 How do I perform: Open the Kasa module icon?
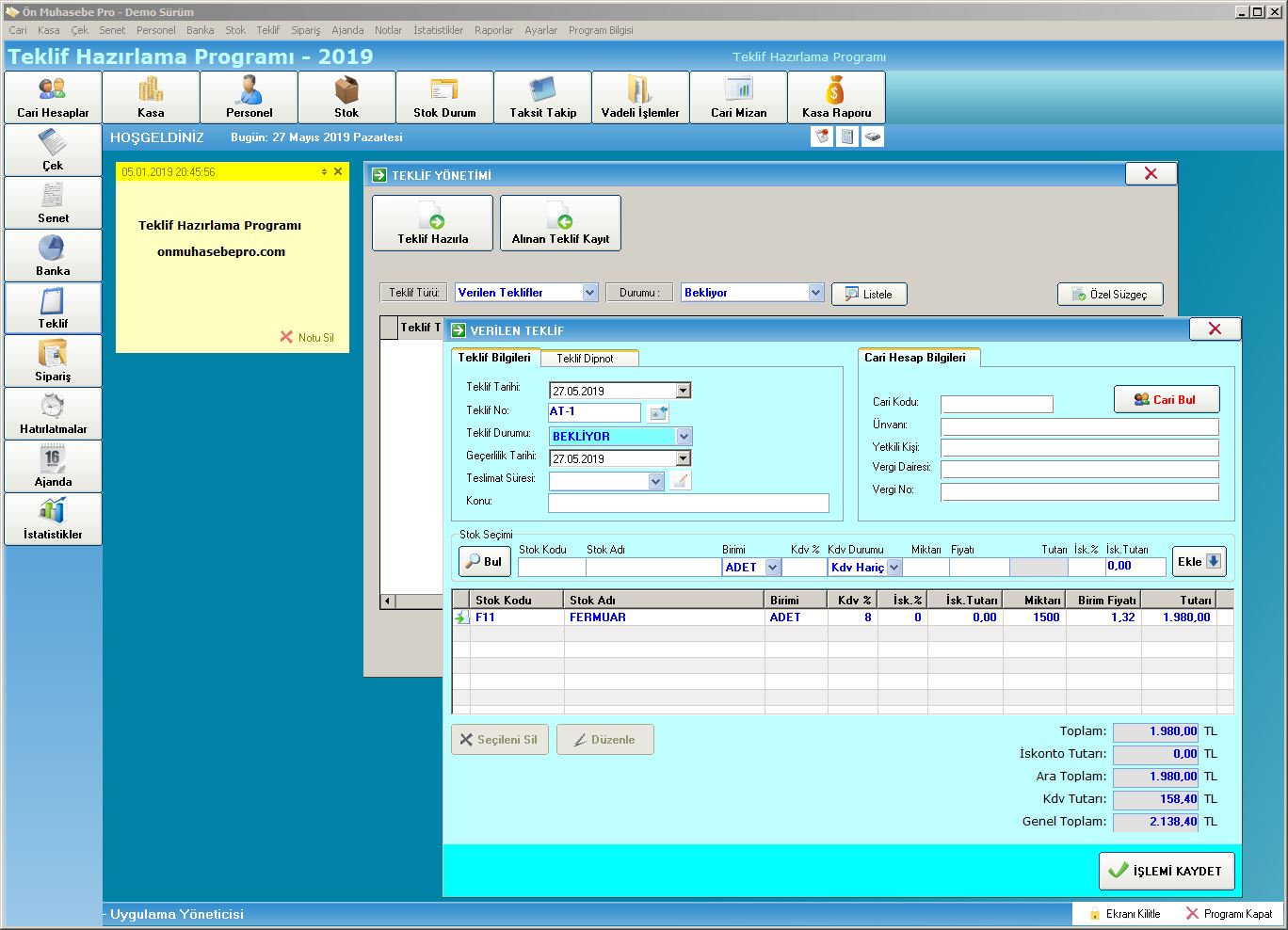(x=151, y=98)
